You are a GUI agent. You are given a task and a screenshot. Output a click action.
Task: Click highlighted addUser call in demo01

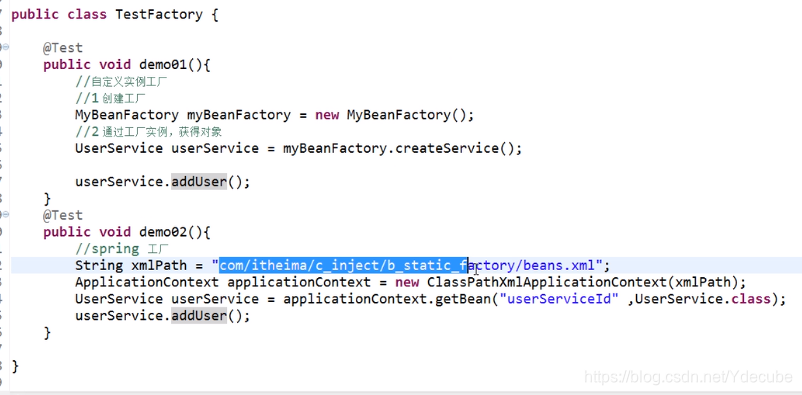[x=198, y=182]
